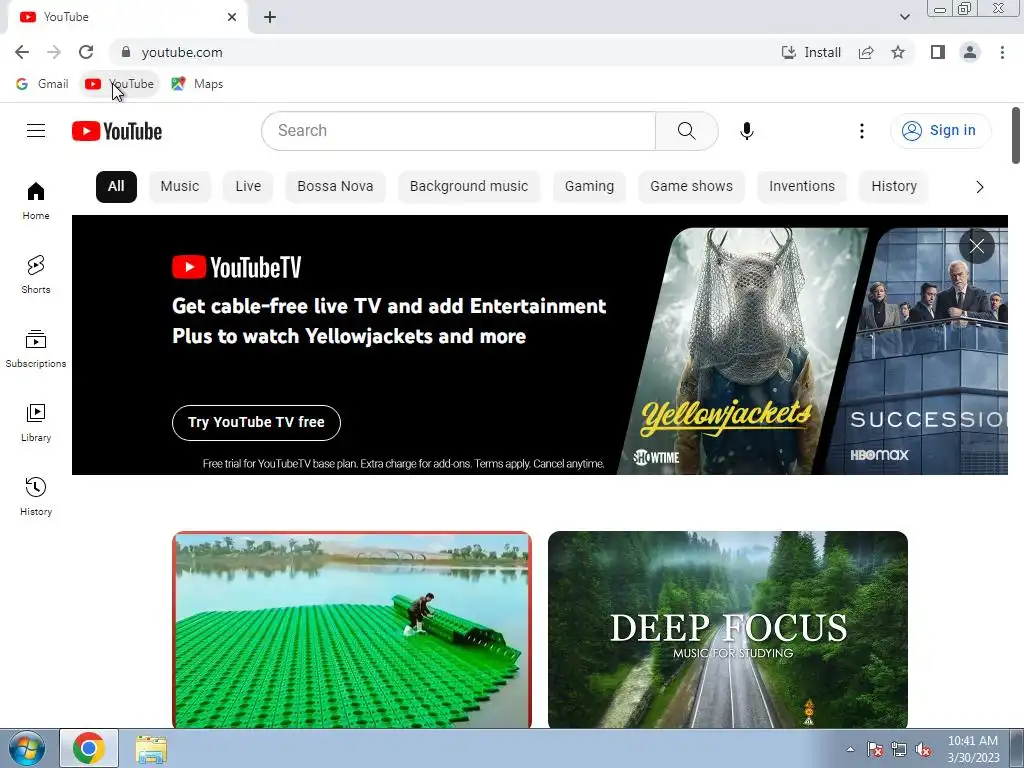Open the sidebar's History icon

(36, 496)
